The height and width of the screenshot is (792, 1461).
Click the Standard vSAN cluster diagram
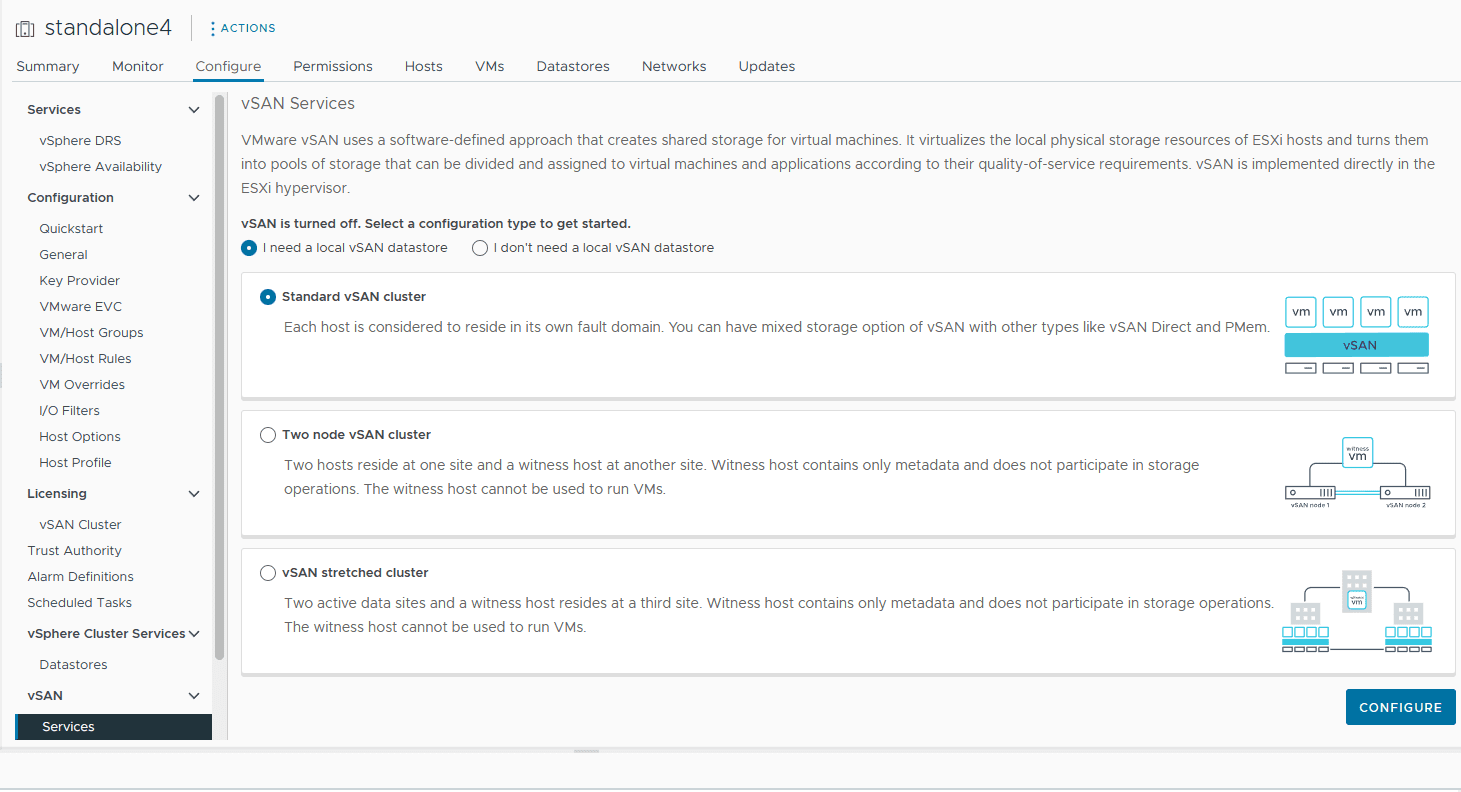[x=1356, y=335]
